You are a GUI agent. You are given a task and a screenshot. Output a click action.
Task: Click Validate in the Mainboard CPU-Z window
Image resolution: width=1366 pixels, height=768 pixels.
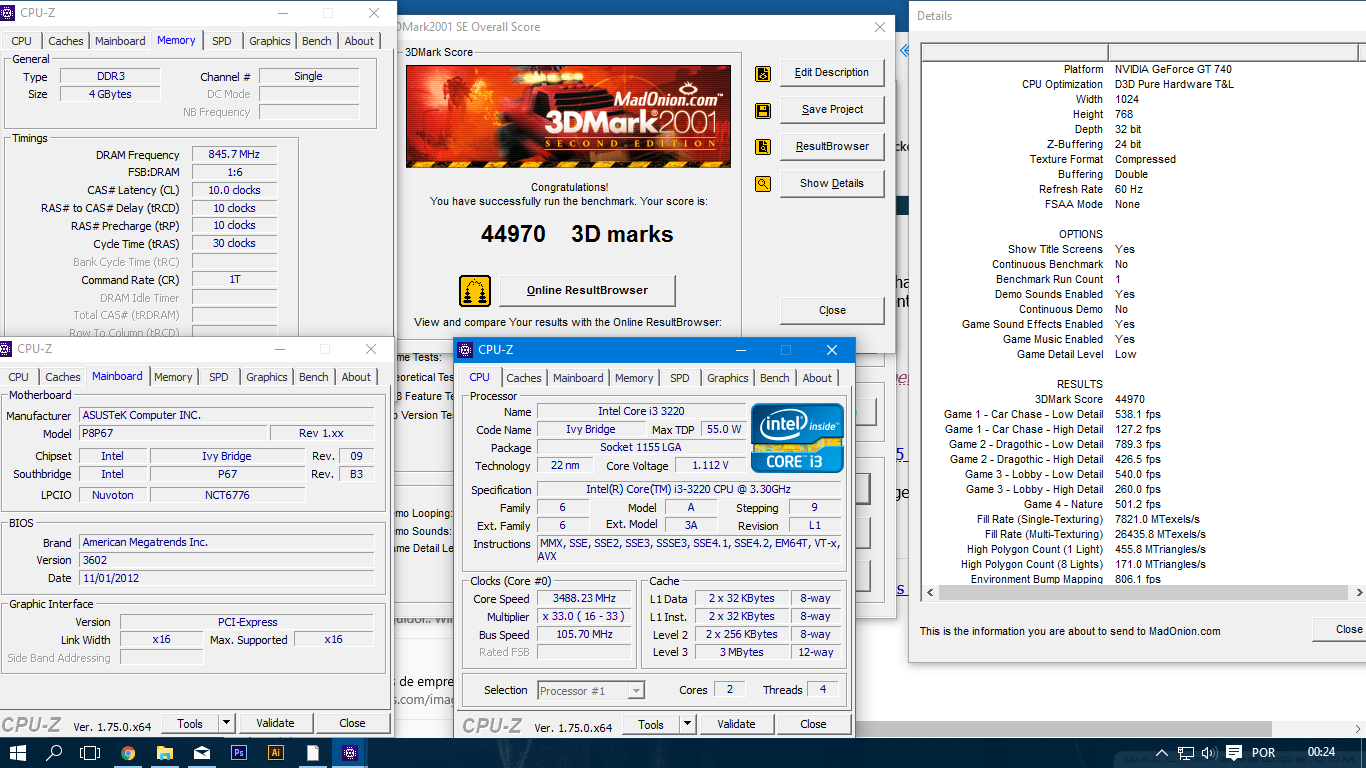[x=275, y=723]
